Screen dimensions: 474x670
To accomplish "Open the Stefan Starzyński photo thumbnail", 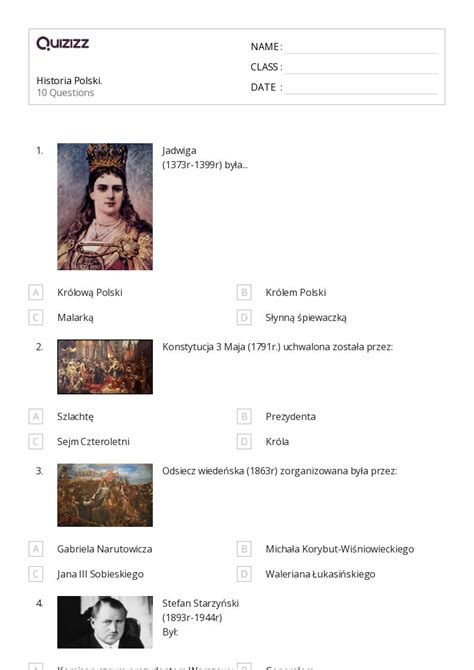I will (105, 622).
